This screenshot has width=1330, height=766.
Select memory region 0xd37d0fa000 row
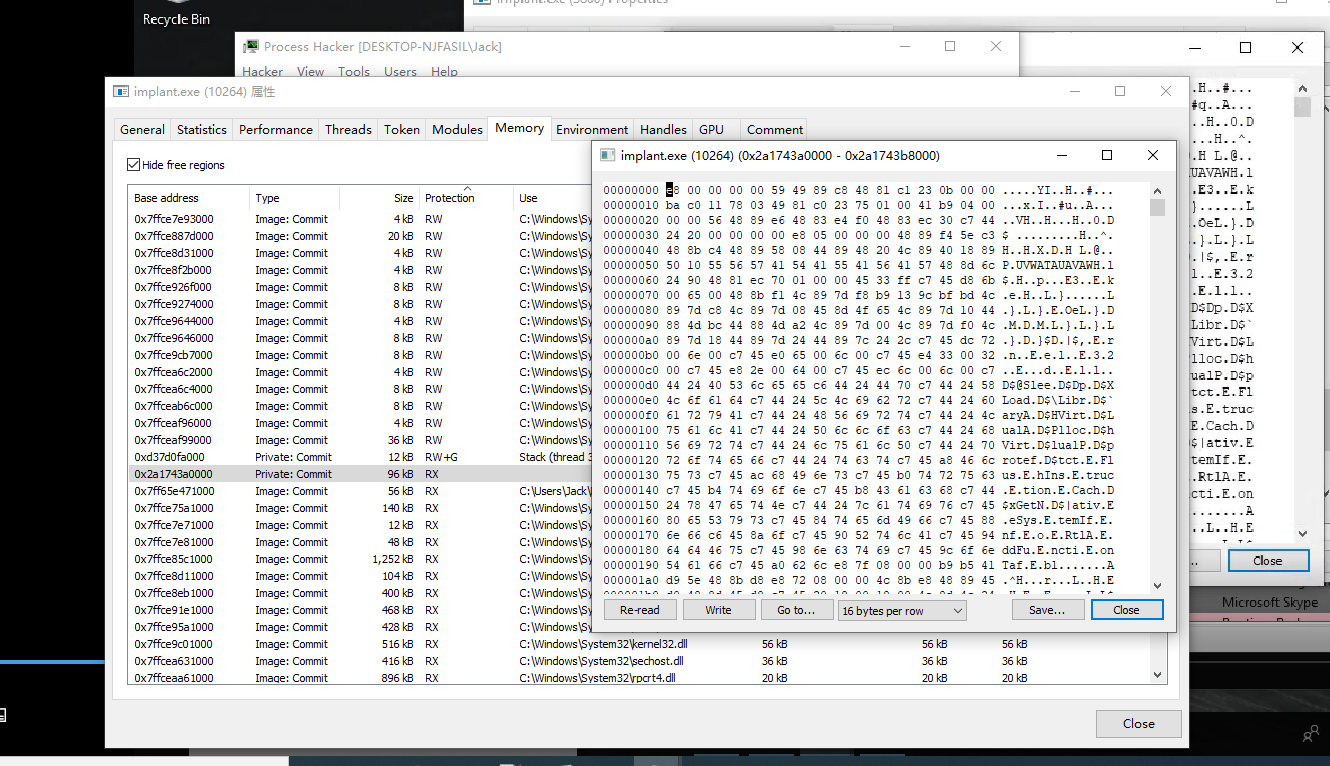360,457
